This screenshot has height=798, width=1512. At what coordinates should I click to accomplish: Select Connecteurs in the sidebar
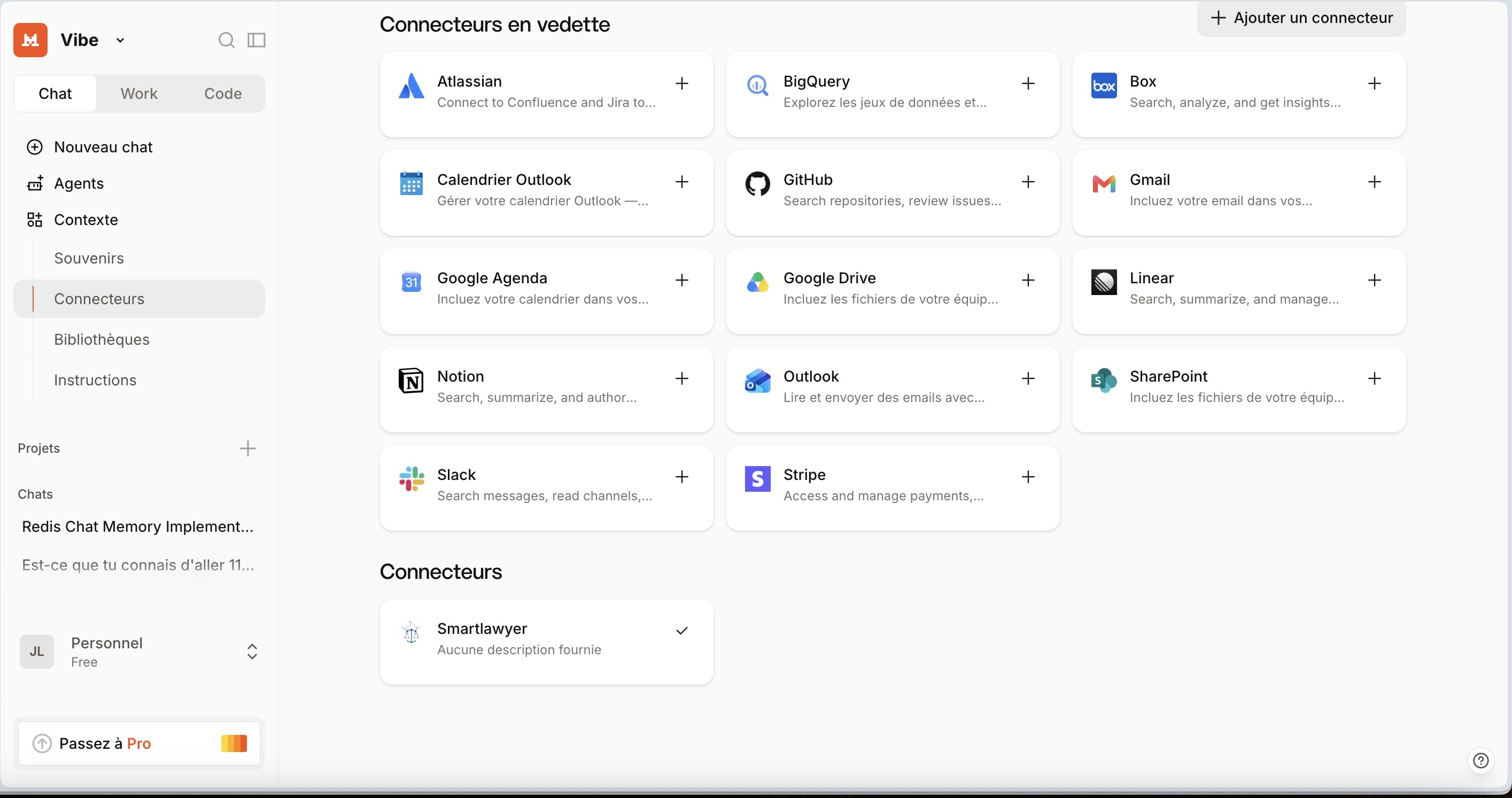click(x=139, y=299)
